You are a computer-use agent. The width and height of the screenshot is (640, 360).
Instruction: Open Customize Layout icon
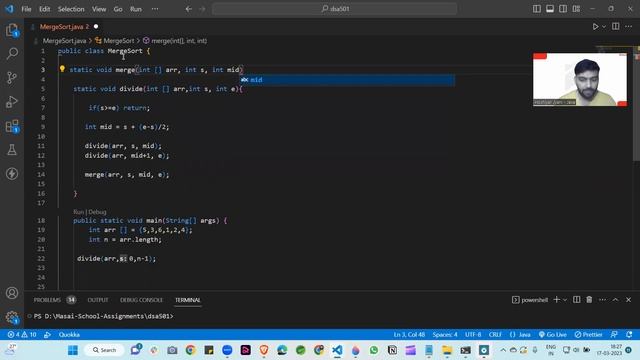tap(576, 9)
